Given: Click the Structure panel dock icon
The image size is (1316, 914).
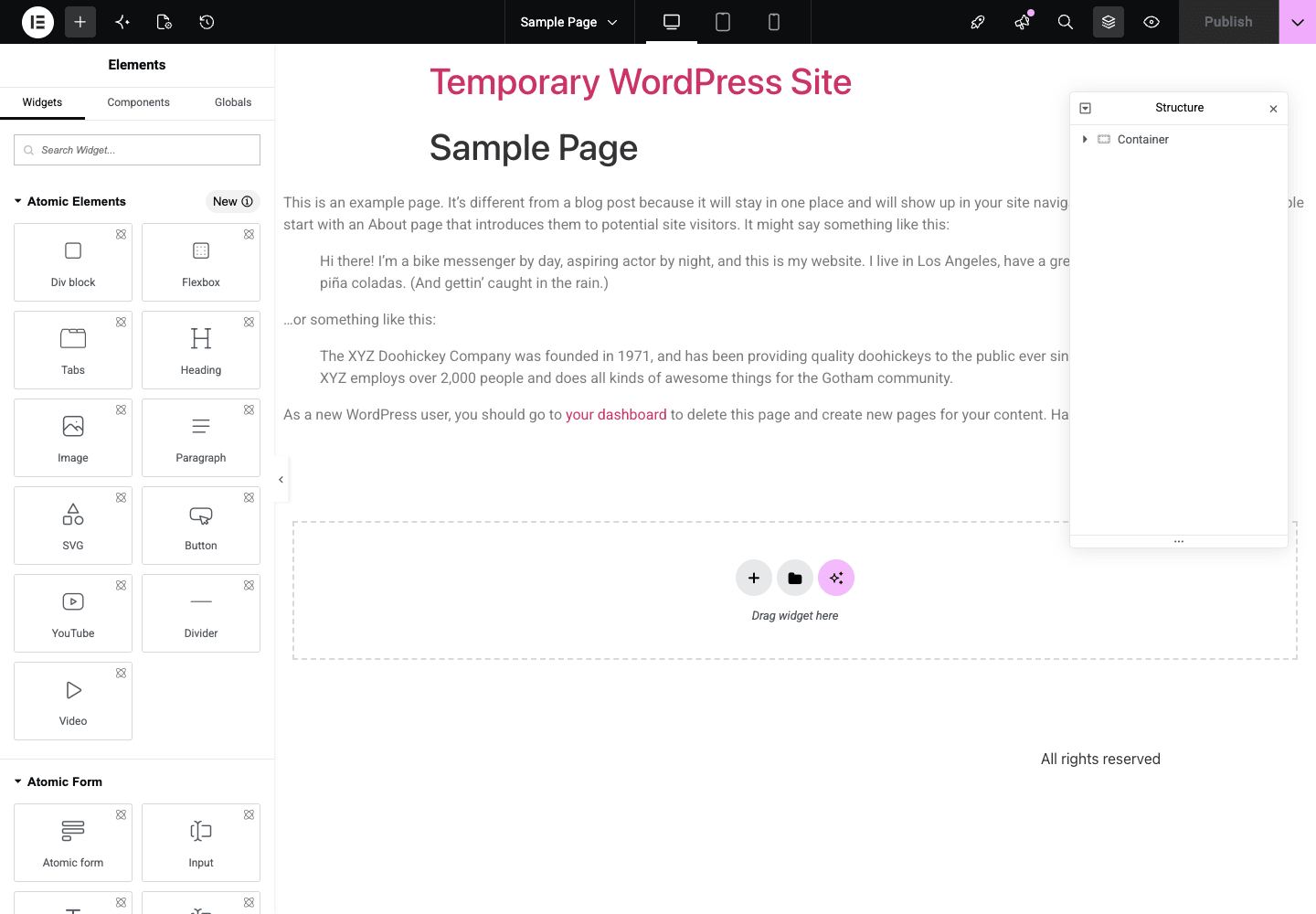Looking at the screenshot, I should coord(1086,108).
